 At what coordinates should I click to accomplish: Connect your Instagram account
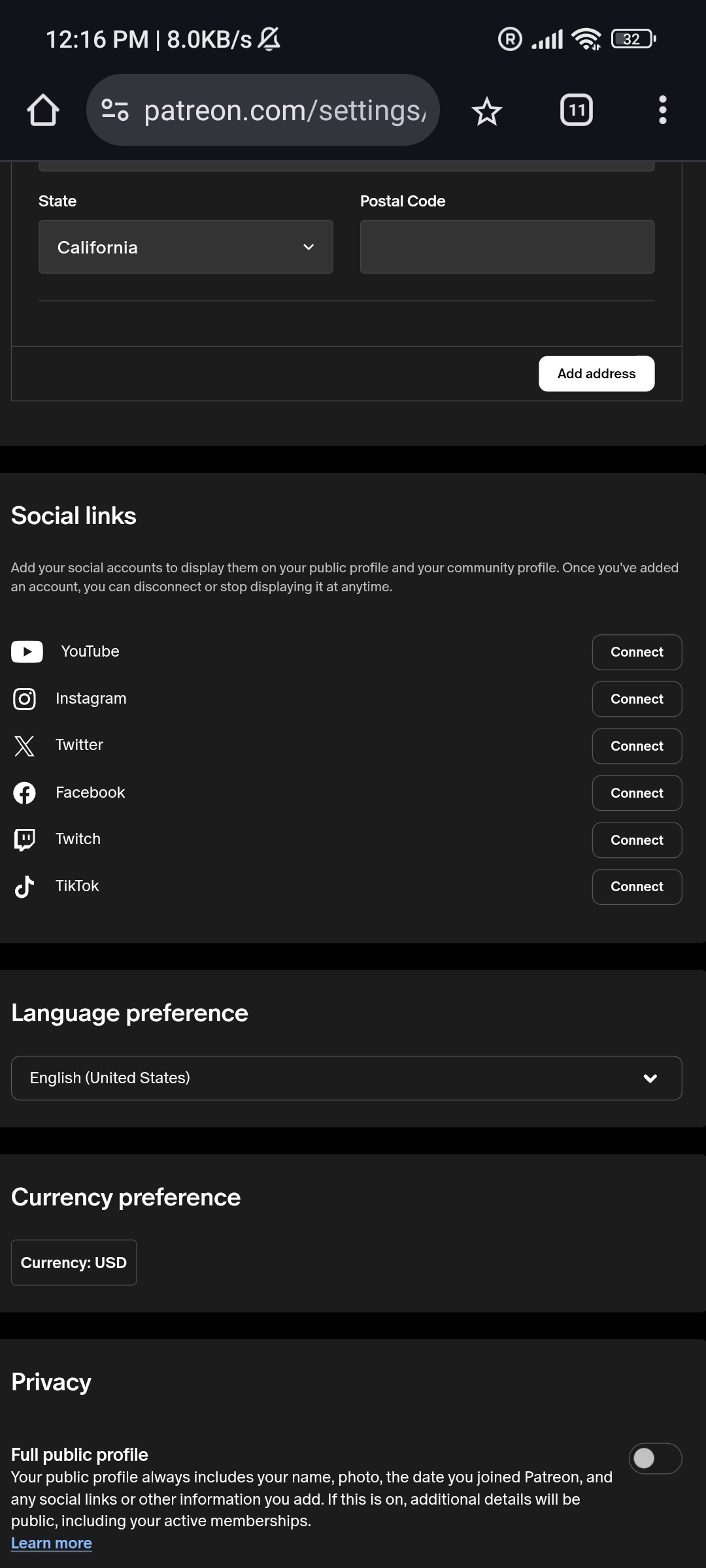pyautogui.click(x=637, y=699)
